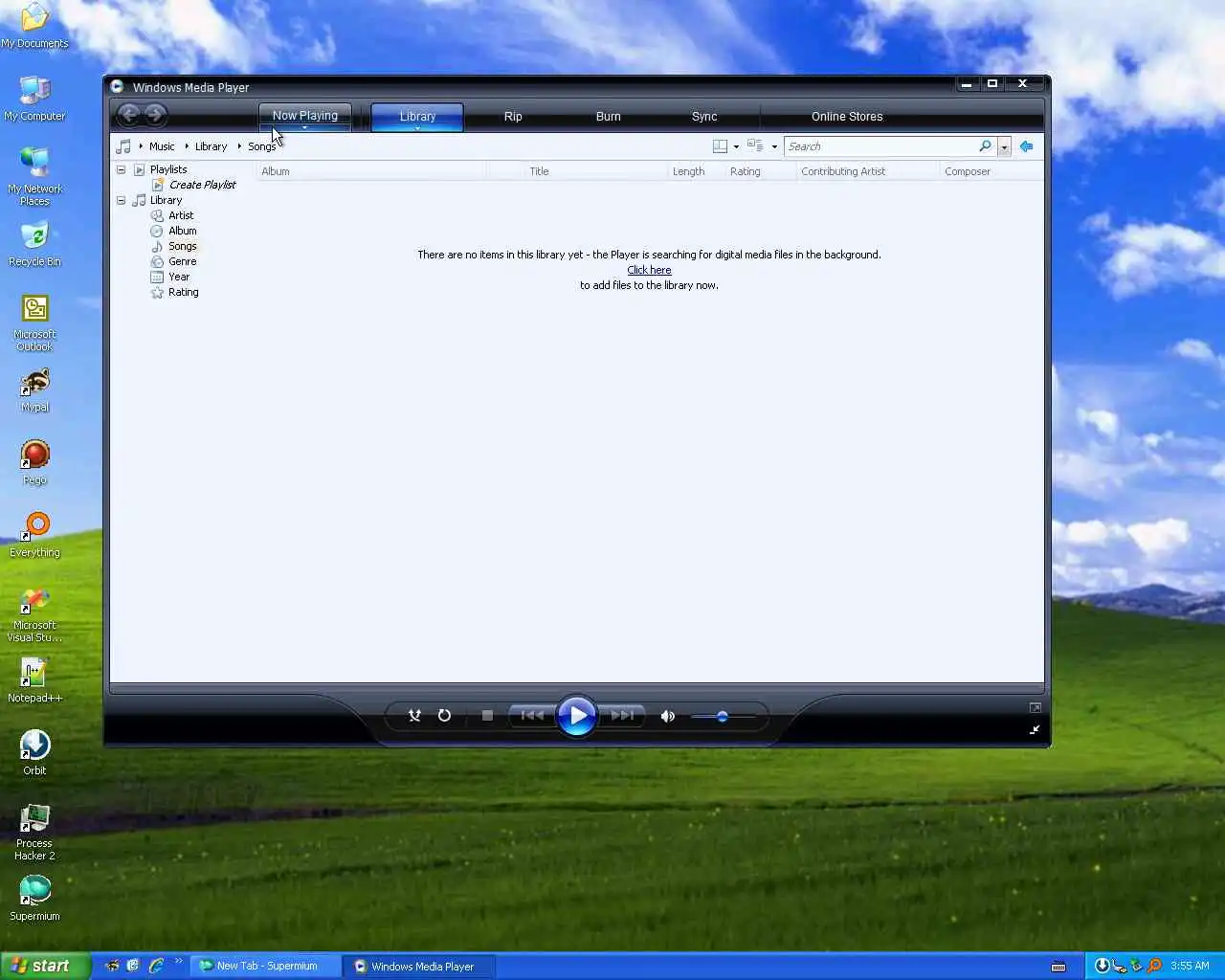
Task: Open the arrow menu before Library breadcrumb
Action: [187, 146]
